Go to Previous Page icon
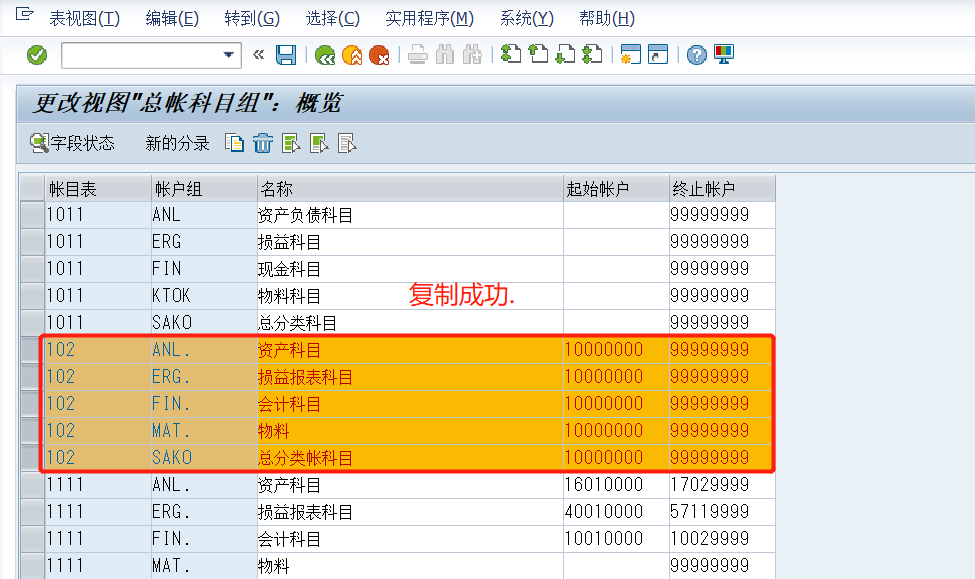 pyautogui.click(x=538, y=55)
